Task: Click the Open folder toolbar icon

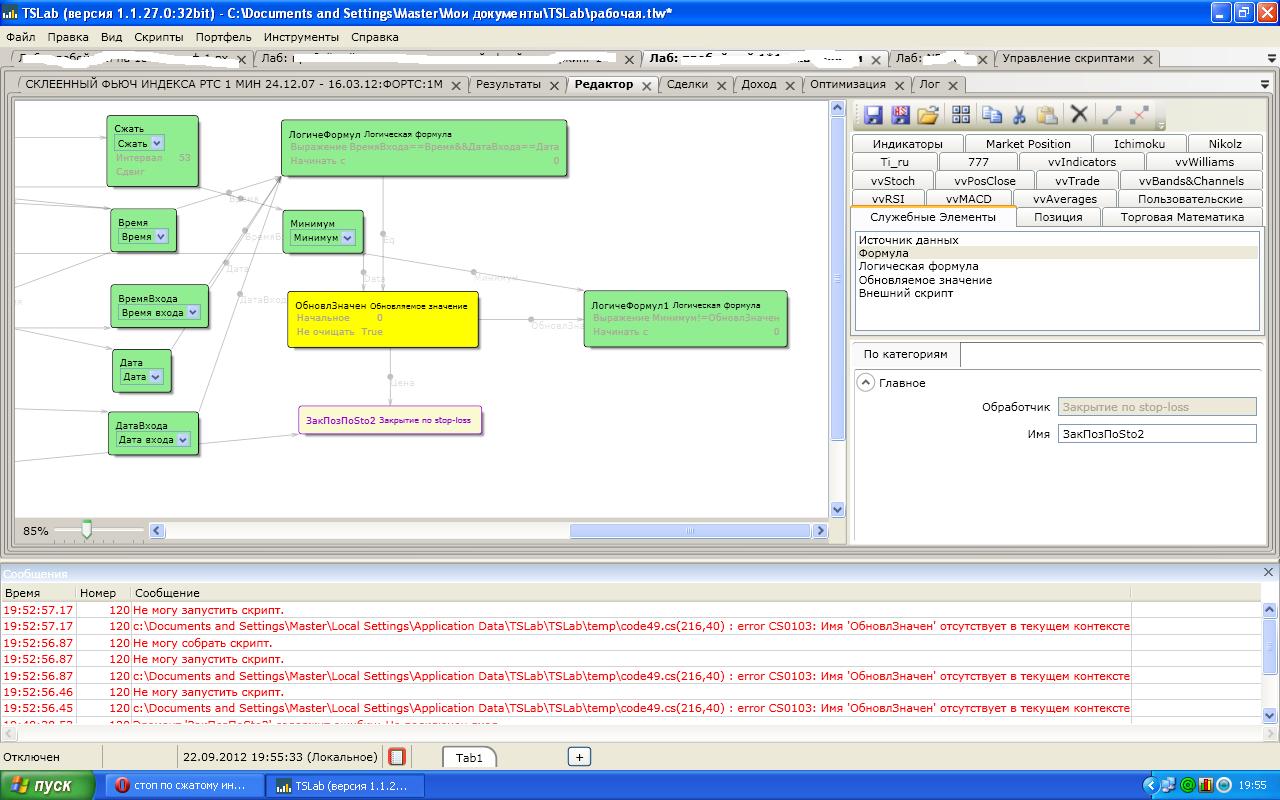Action: point(928,115)
